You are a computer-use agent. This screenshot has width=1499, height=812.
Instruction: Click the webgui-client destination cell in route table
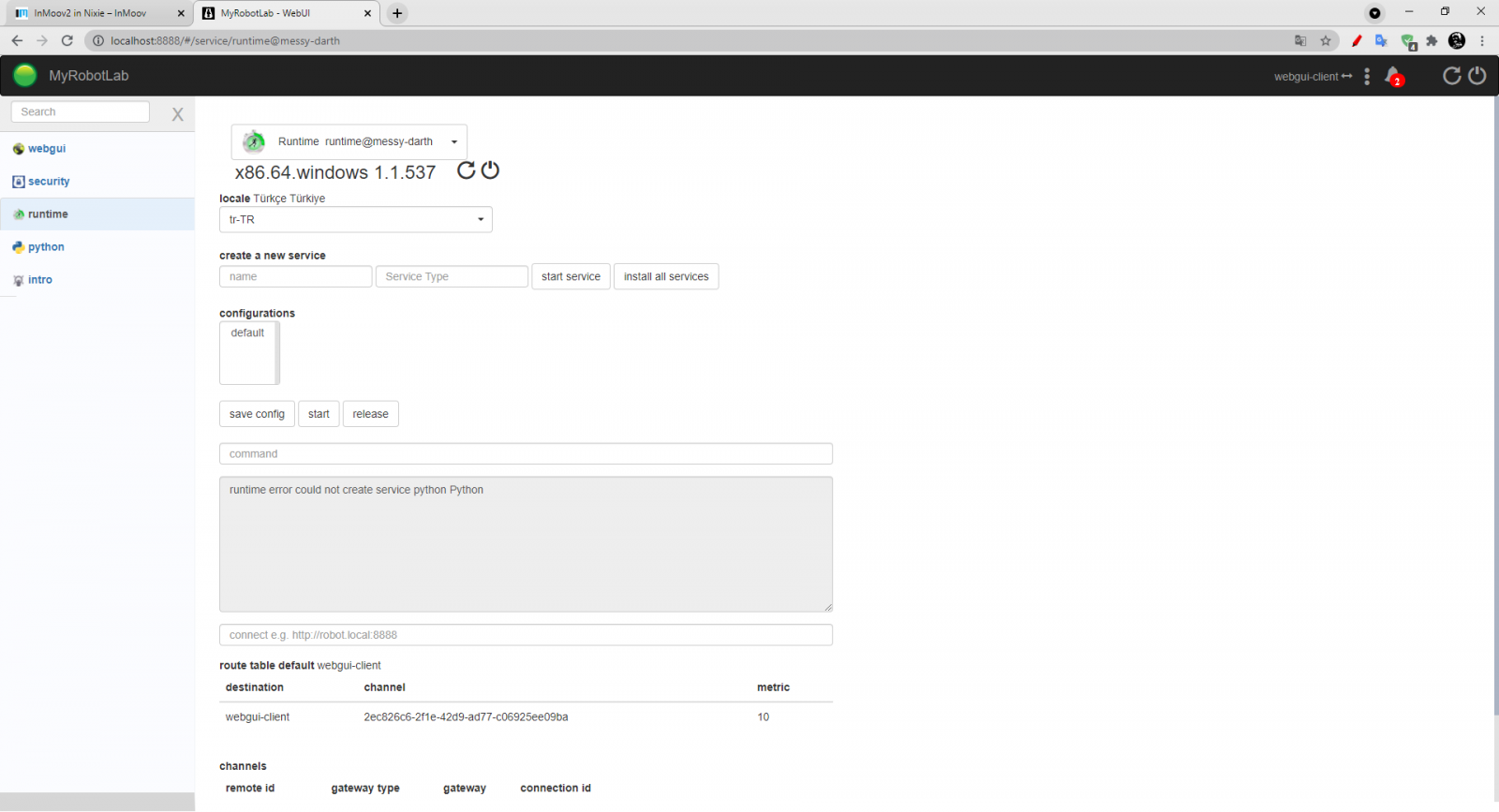click(258, 717)
